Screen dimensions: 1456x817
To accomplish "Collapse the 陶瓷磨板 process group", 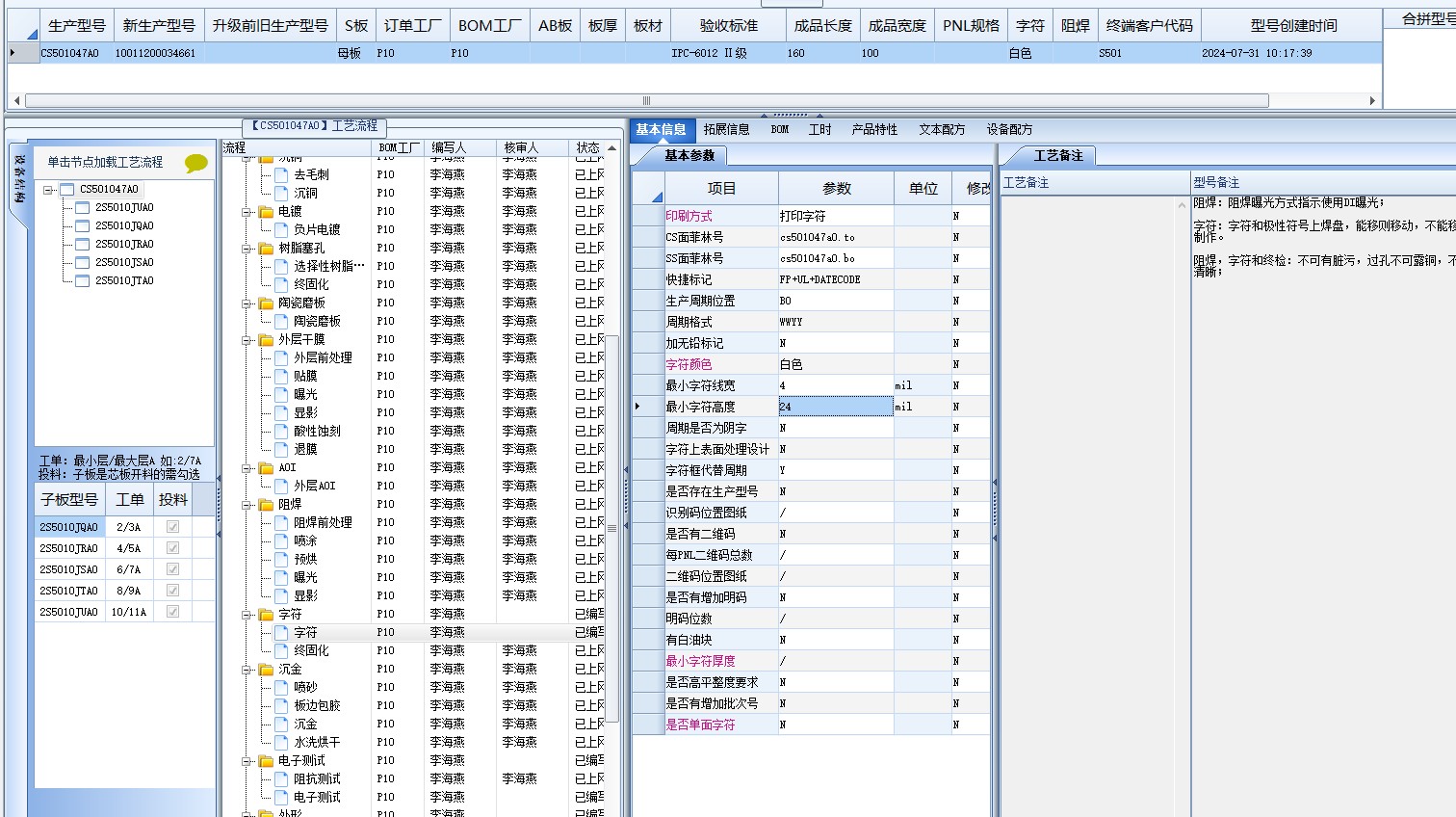I will [x=248, y=303].
